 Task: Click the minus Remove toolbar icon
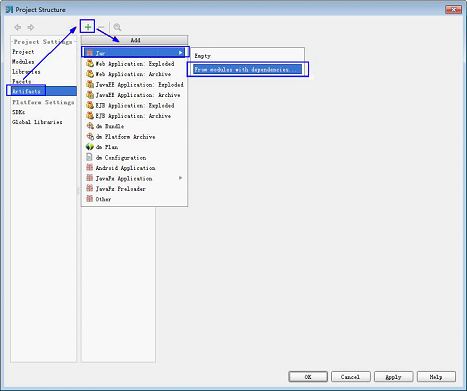[x=102, y=27]
